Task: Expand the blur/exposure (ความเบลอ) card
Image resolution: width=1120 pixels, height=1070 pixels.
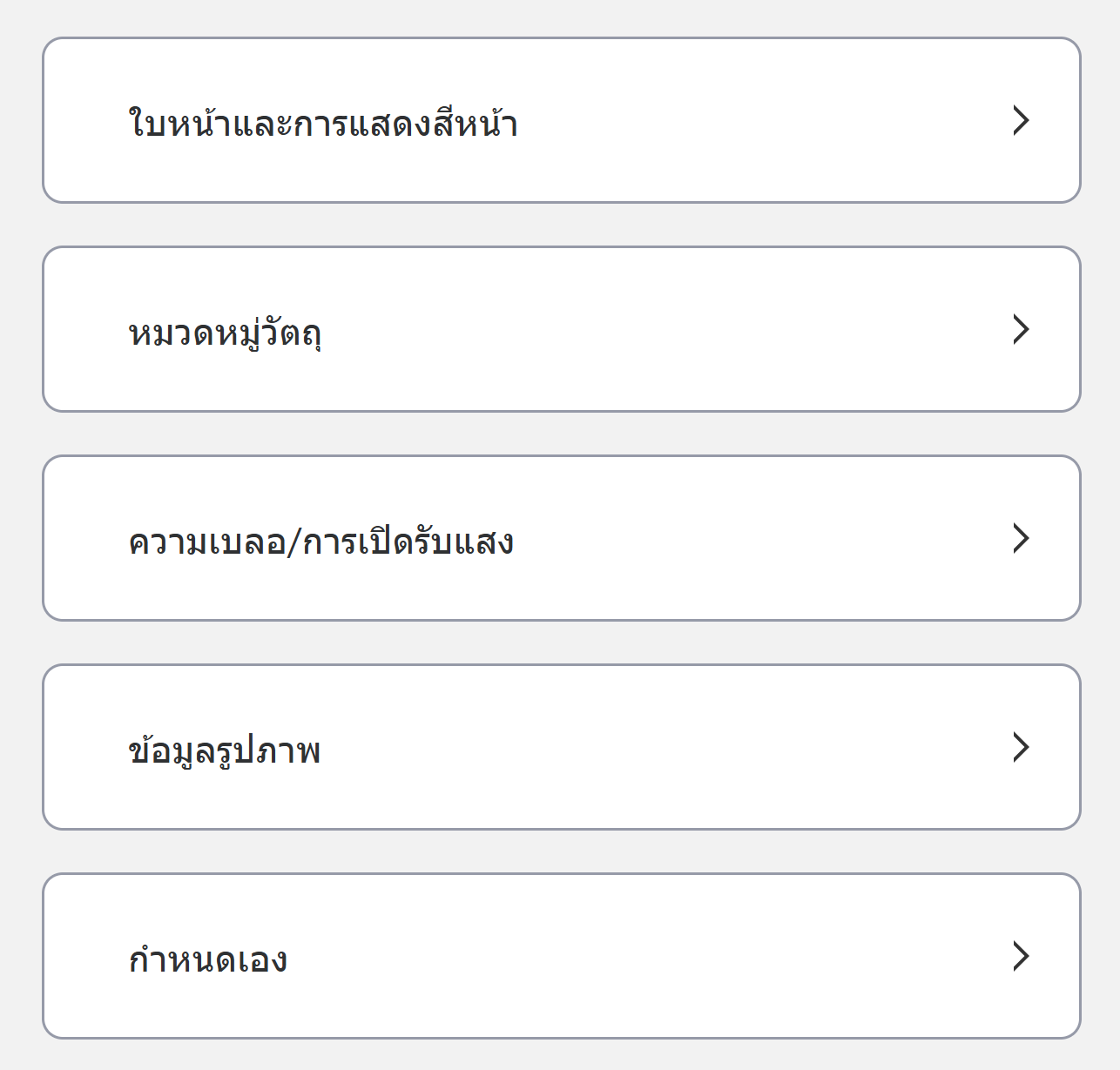Action: (x=561, y=538)
